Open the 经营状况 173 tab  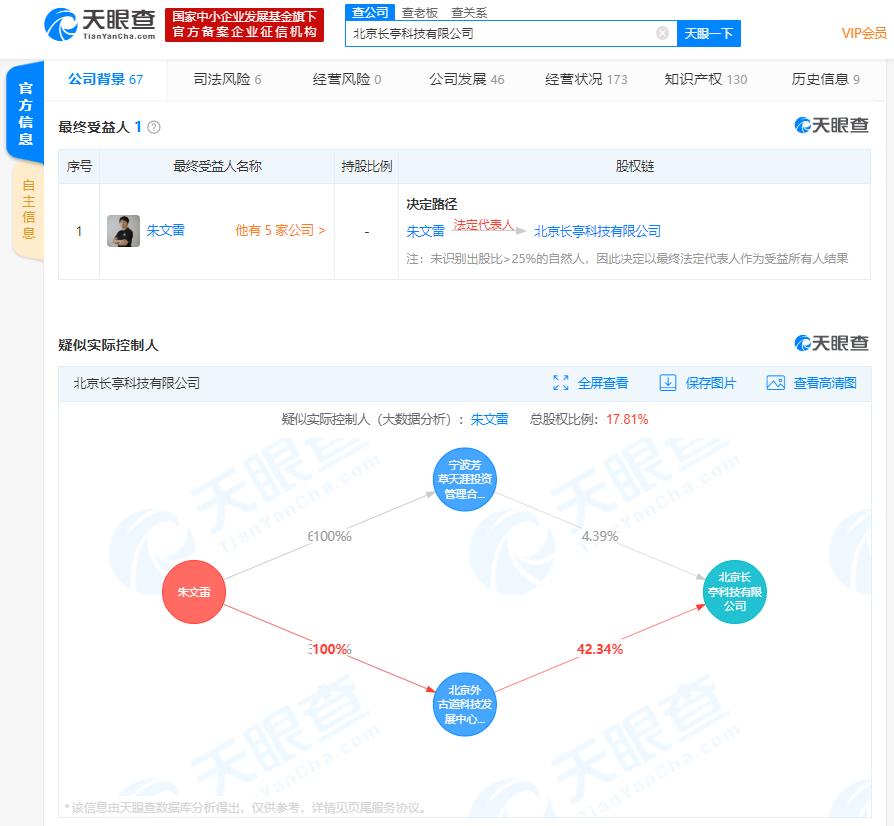(x=586, y=79)
